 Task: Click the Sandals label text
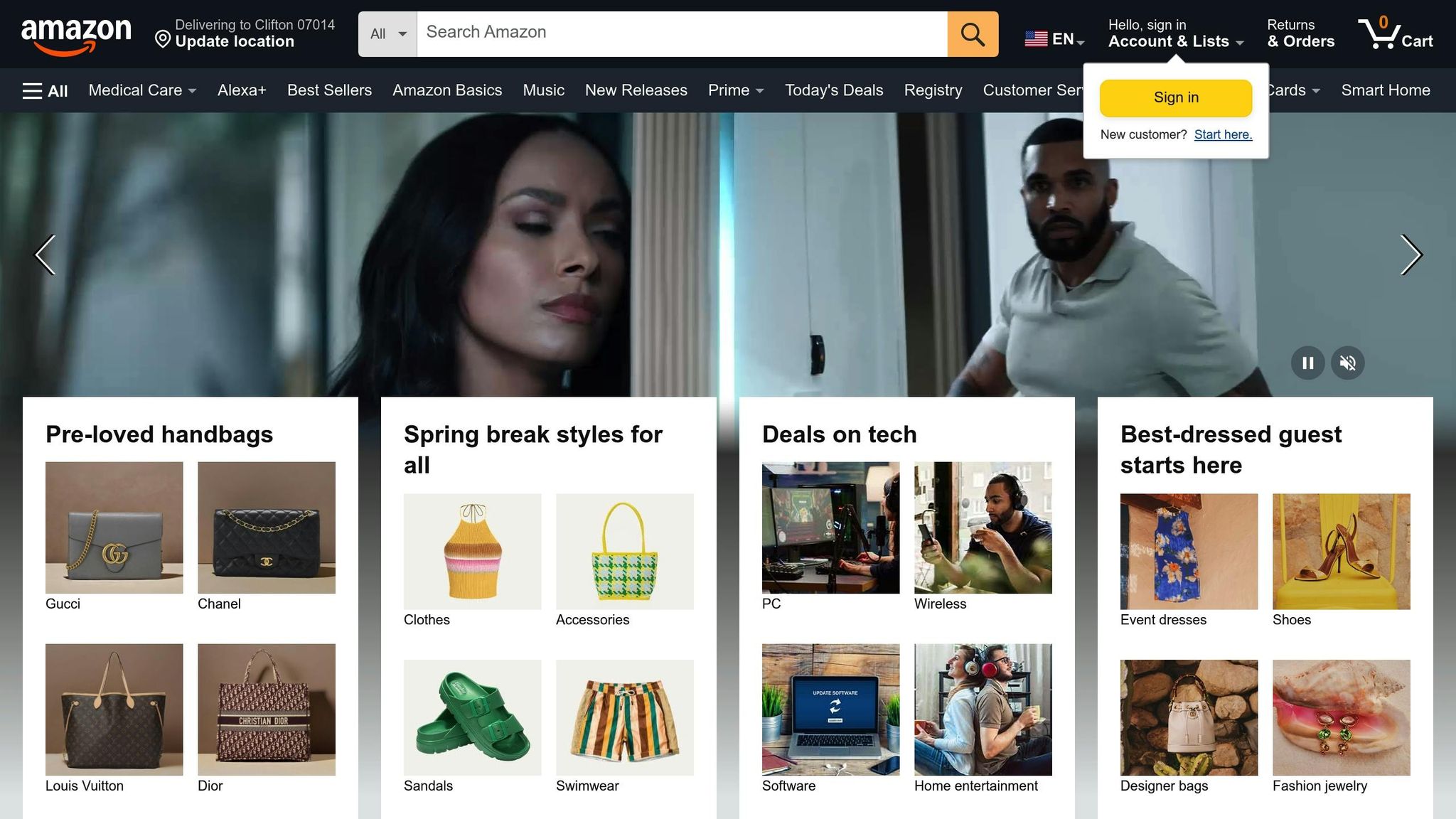pyautogui.click(x=428, y=786)
